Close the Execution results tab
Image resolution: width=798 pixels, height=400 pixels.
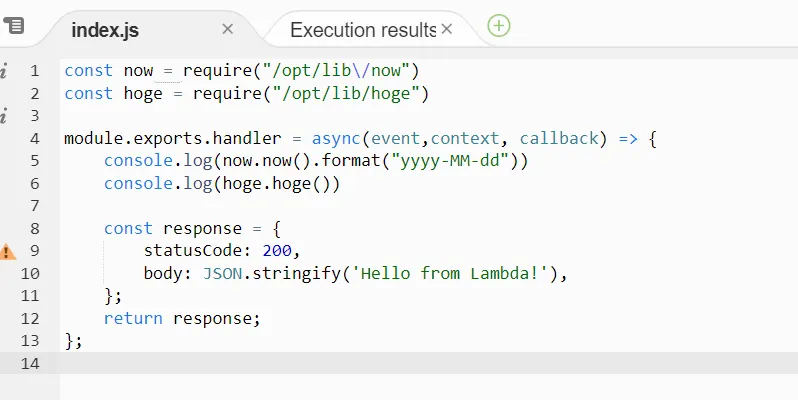point(447,29)
